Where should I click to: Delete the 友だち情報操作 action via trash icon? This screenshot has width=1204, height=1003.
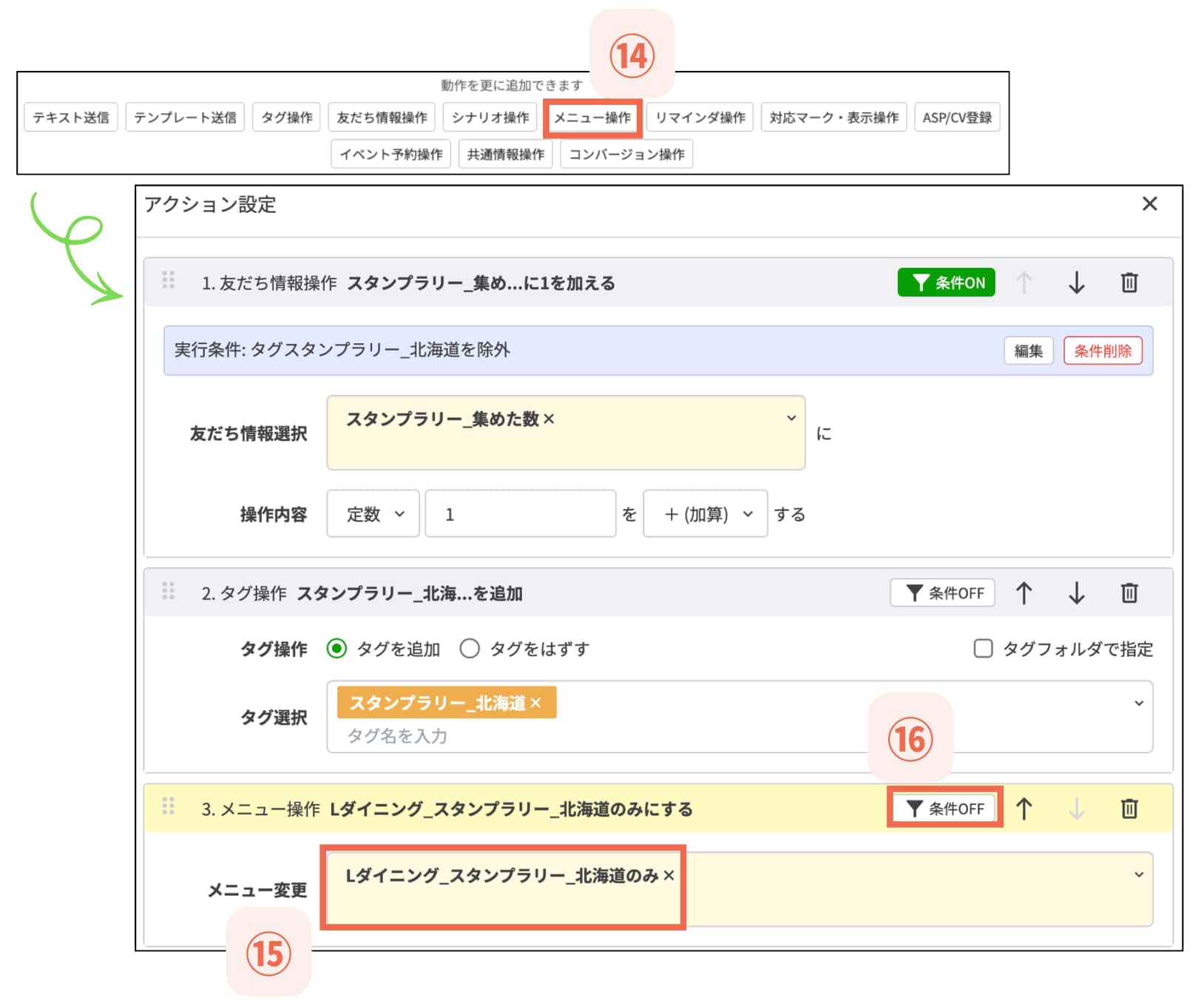pos(1130,282)
